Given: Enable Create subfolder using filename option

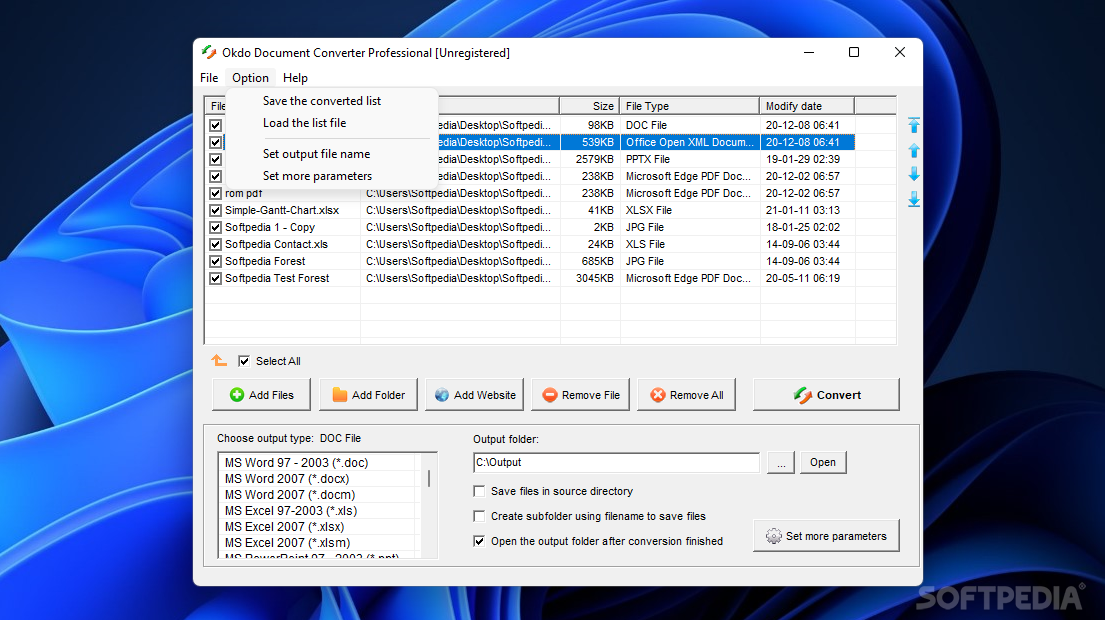Looking at the screenshot, I should tap(479, 516).
